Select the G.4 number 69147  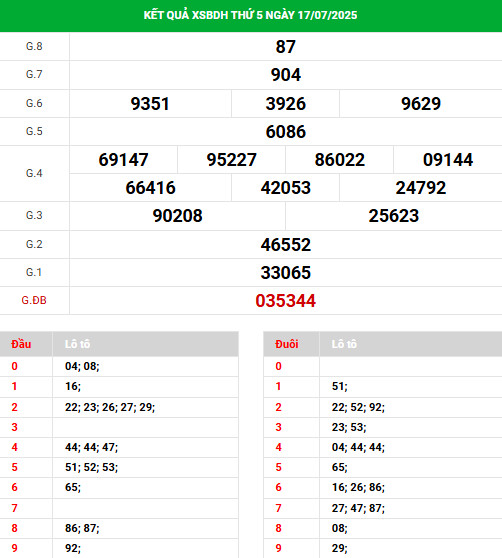tap(123, 159)
